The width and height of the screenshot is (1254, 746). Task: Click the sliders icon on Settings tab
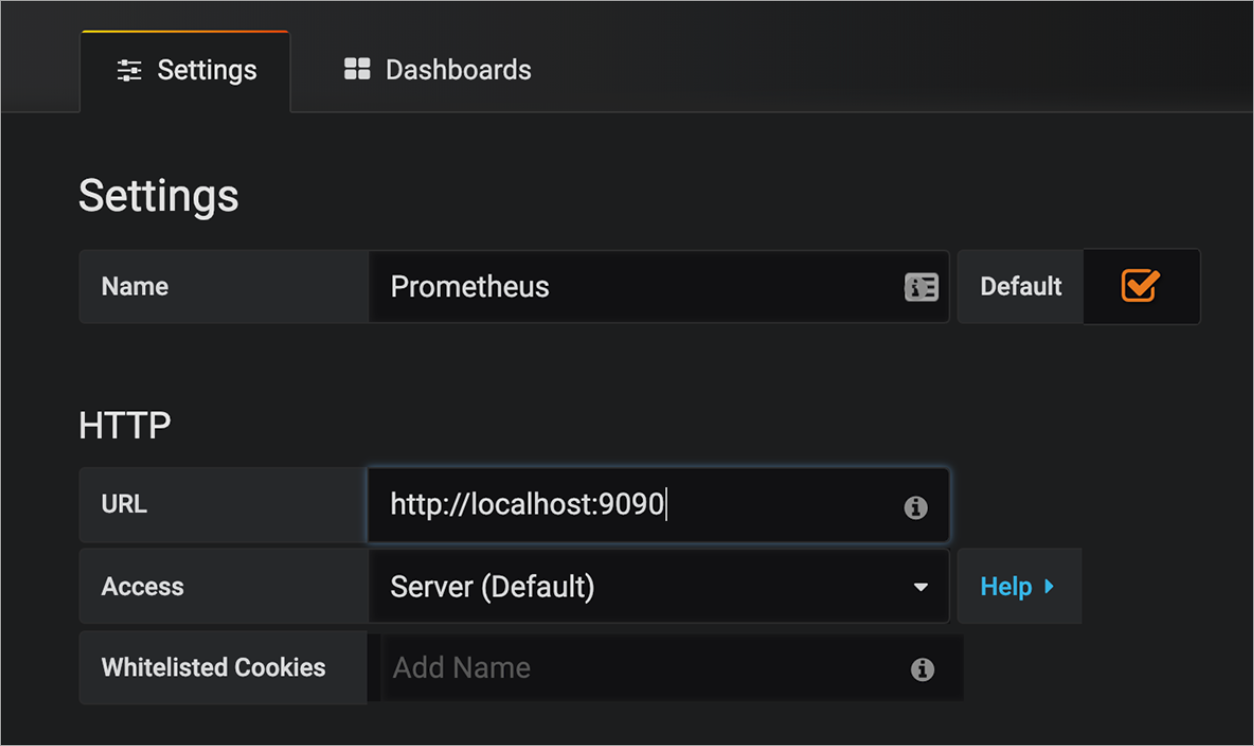pyautogui.click(x=129, y=70)
